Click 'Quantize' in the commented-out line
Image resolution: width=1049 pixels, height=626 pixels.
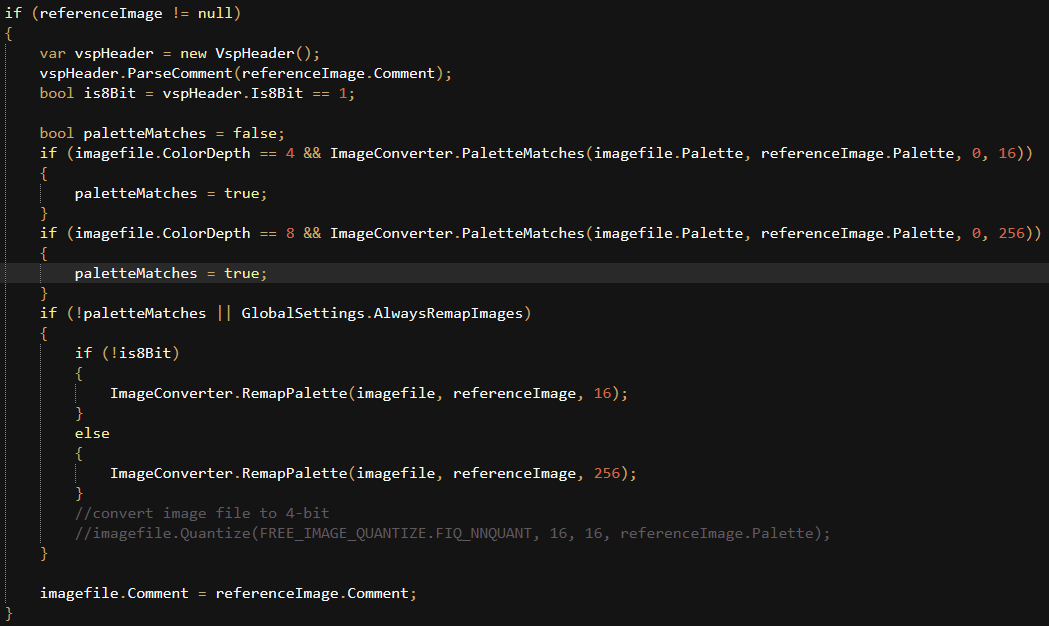click(215, 534)
